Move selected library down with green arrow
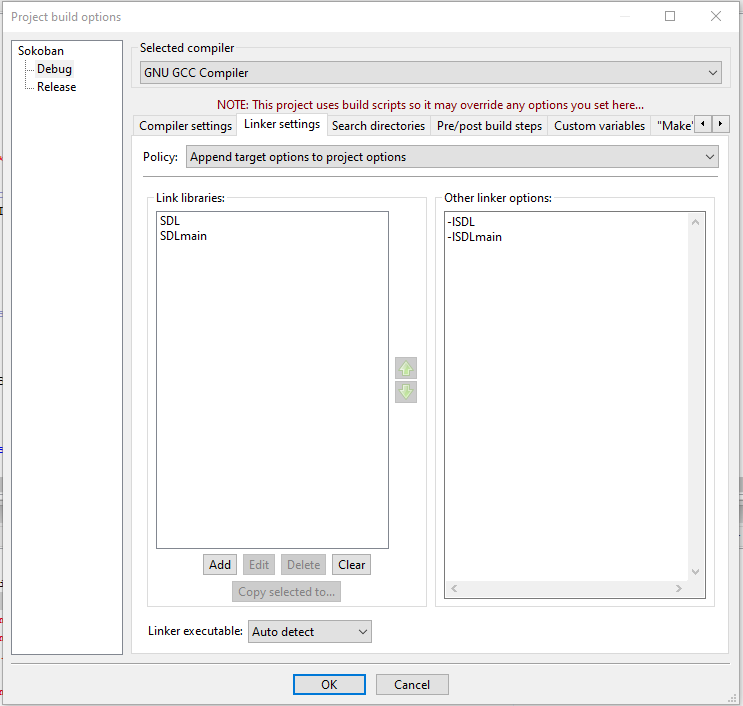This screenshot has height=706, width=743. coord(406,392)
